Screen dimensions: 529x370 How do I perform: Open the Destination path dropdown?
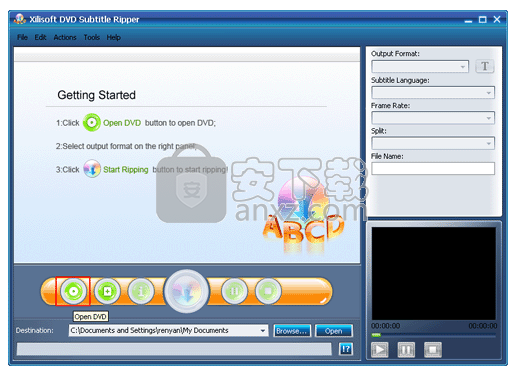click(262, 331)
